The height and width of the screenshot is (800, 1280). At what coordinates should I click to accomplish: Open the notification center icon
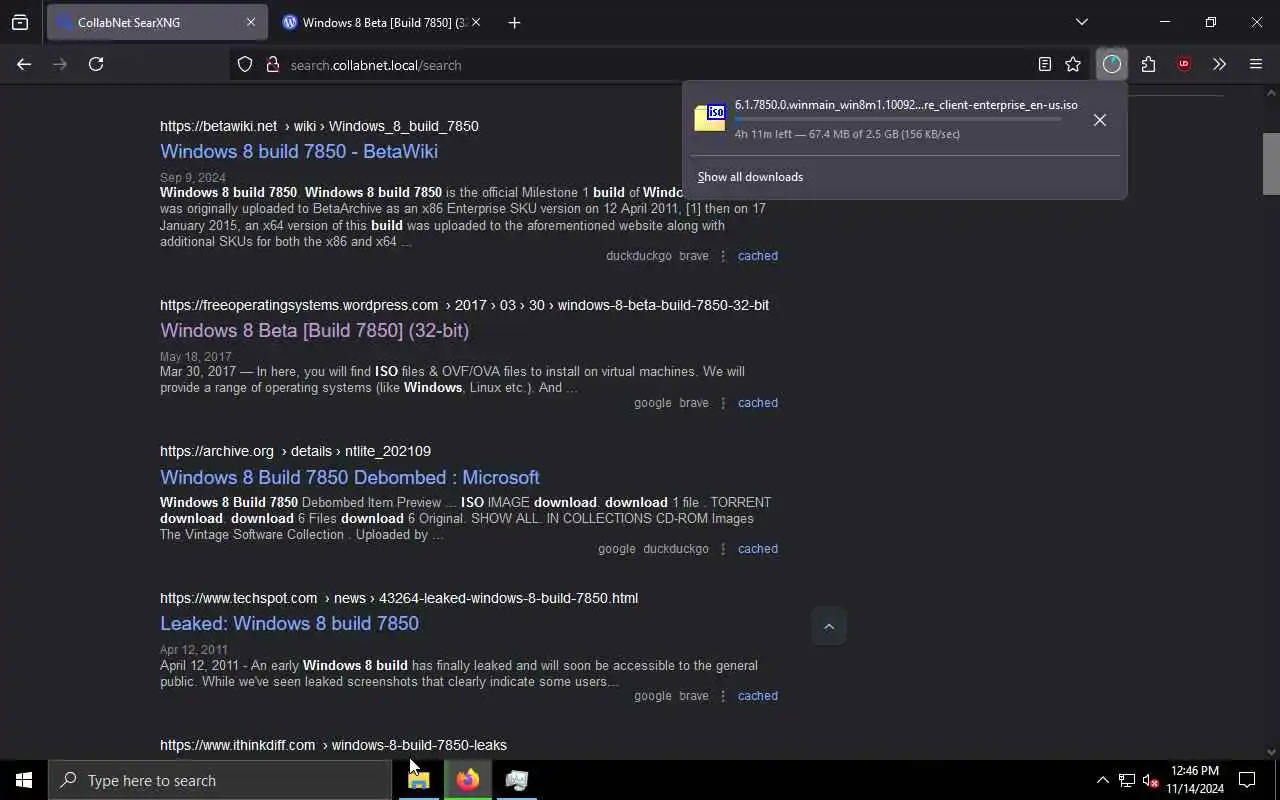[1247, 780]
